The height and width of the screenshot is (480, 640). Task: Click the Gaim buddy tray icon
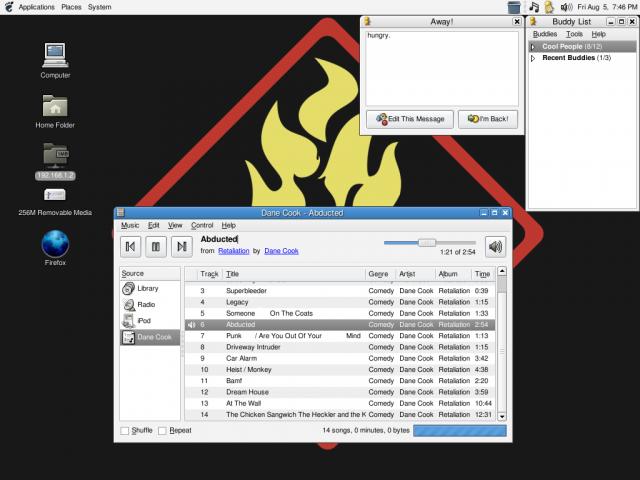pyautogui.click(x=549, y=7)
